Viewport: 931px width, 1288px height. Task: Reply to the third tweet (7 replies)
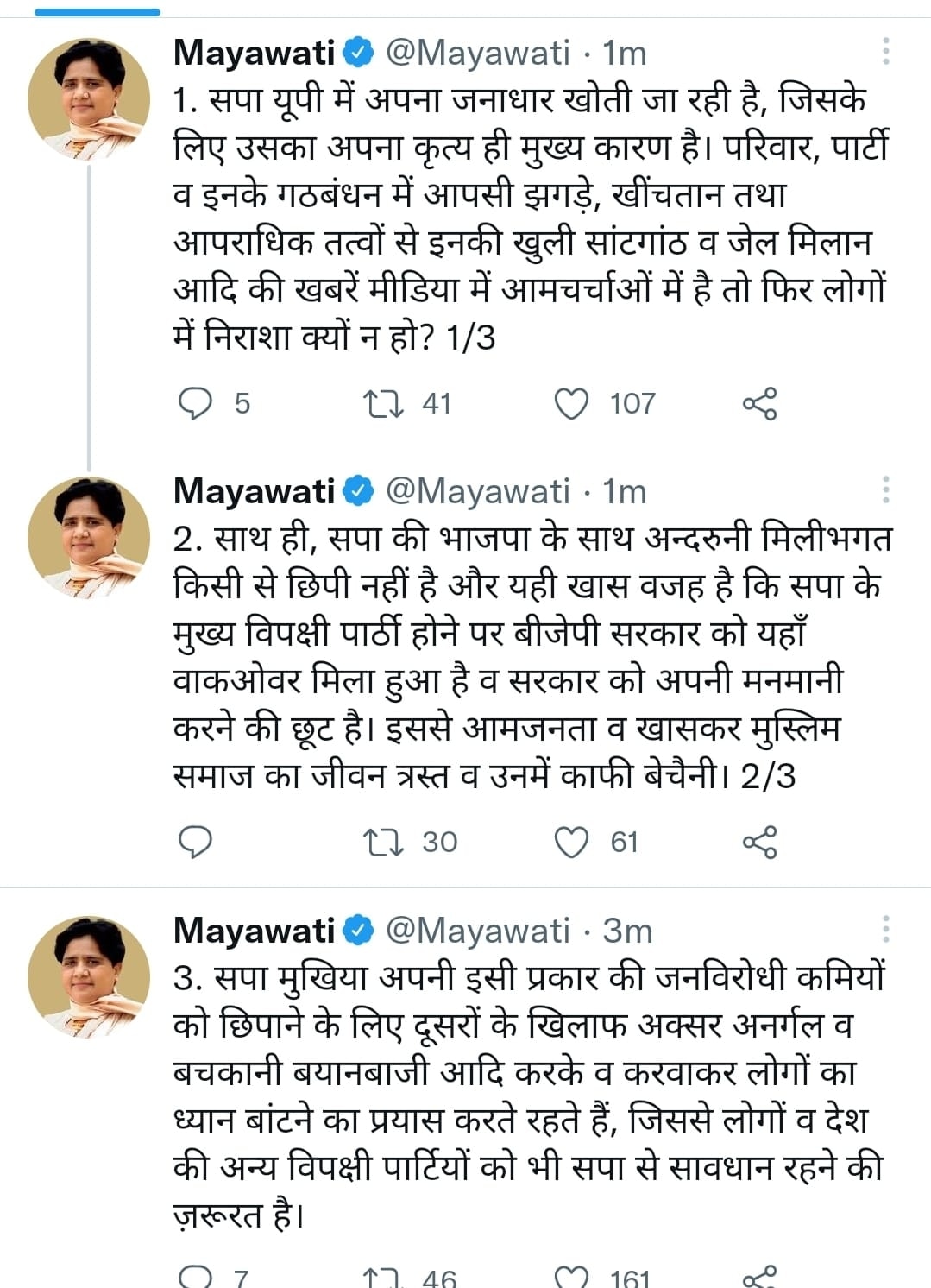pos(195,1278)
